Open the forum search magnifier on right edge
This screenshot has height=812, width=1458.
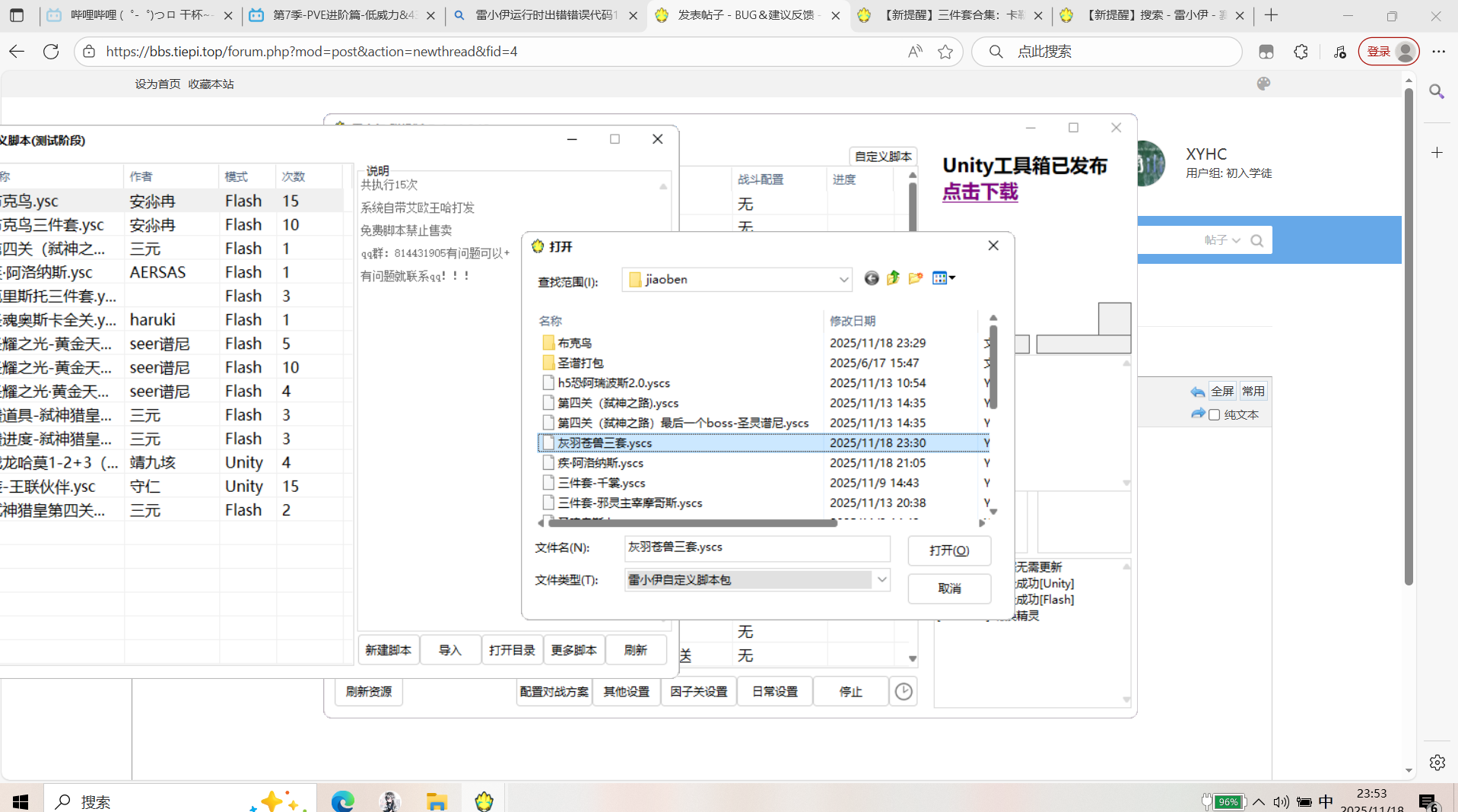tap(1436, 91)
